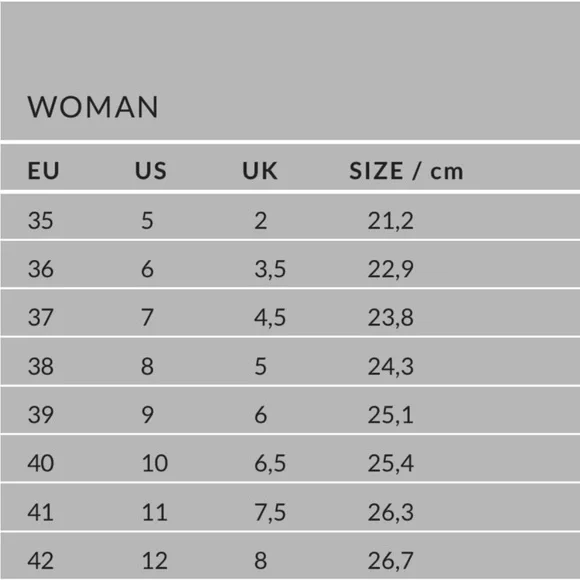Click the 22,9 cm cell
580x580 pixels.
click(391, 269)
